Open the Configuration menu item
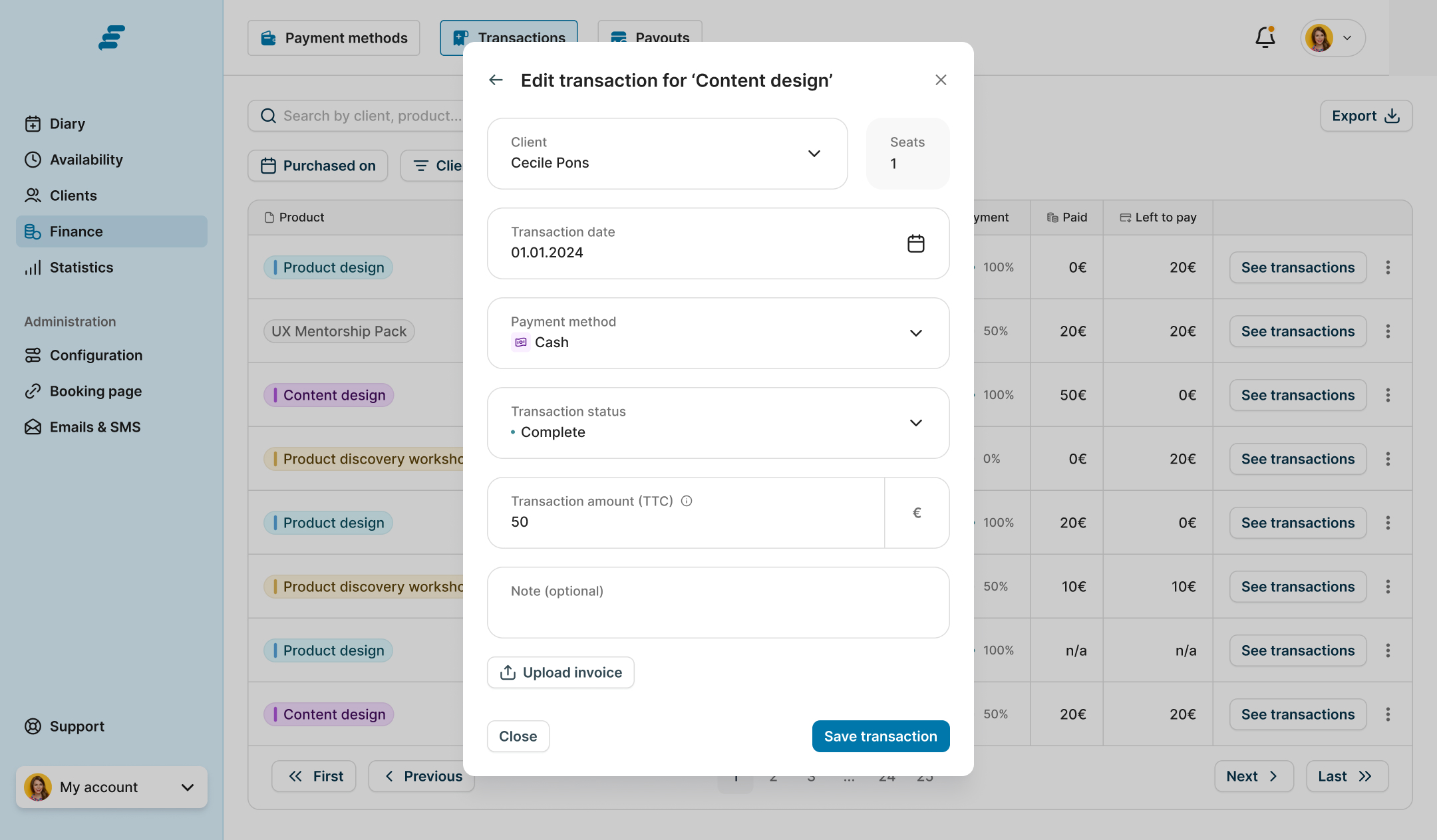Image resolution: width=1437 pixels, height=840 pixels. click(x=96, y=355)
